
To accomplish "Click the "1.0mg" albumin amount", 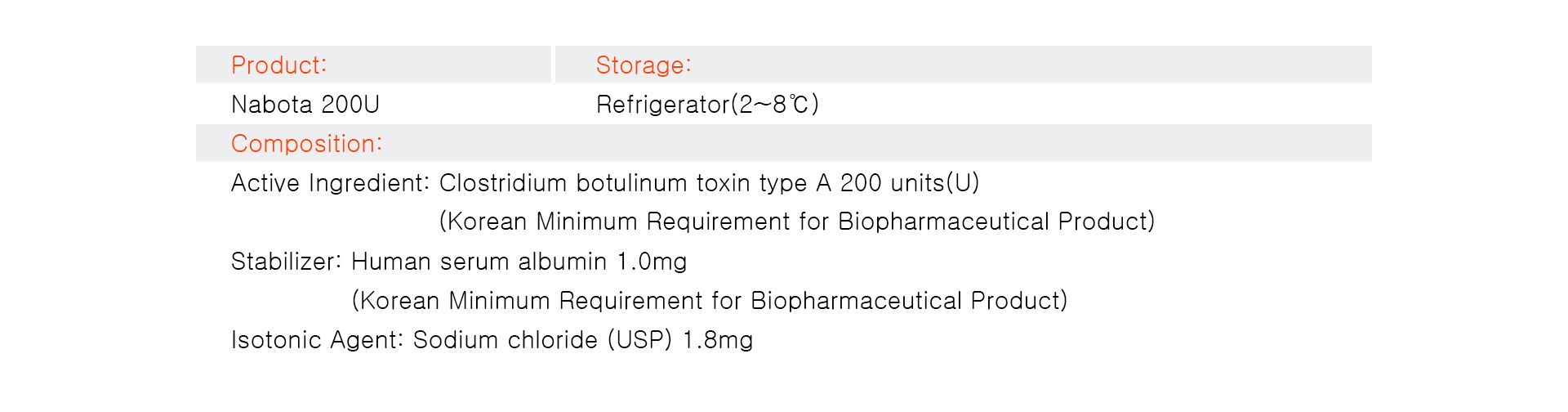I will tap(652, 262).
